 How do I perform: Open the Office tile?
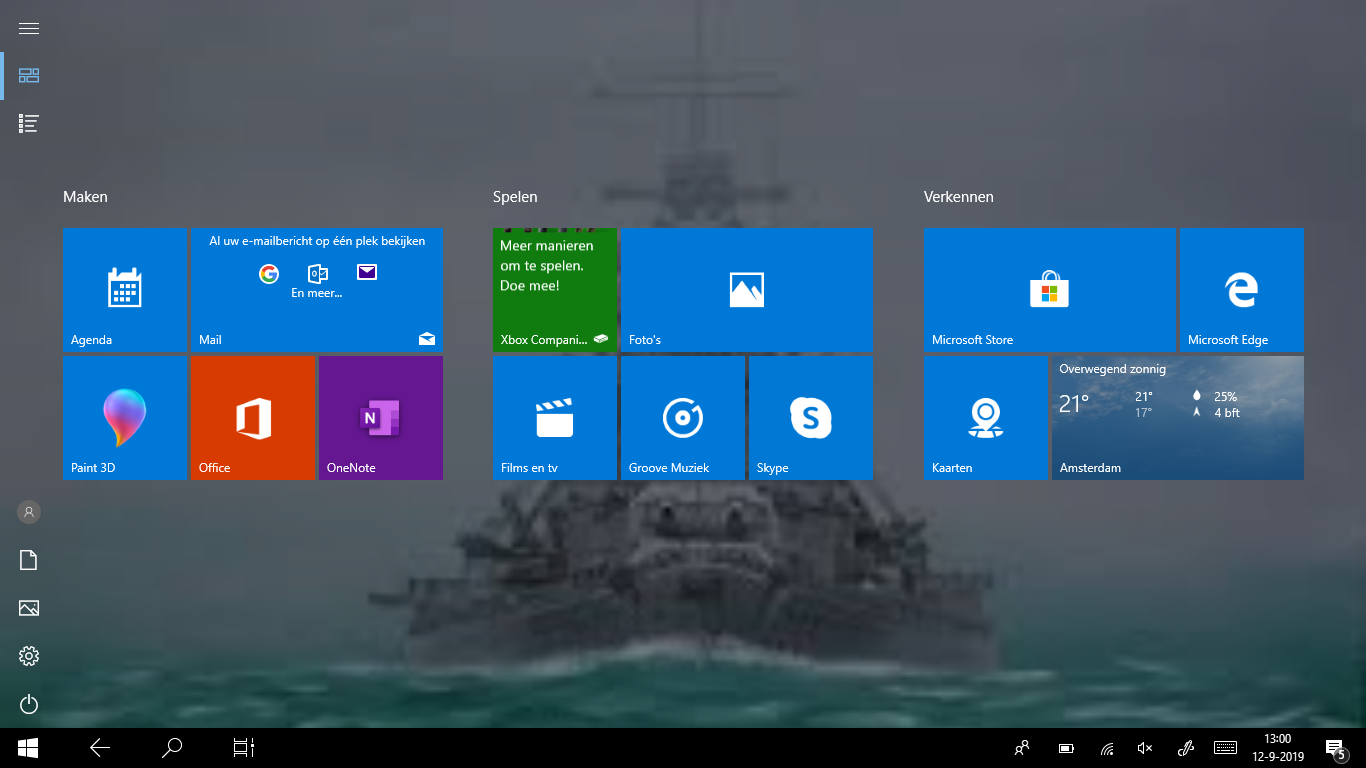[x=253, y=417]
